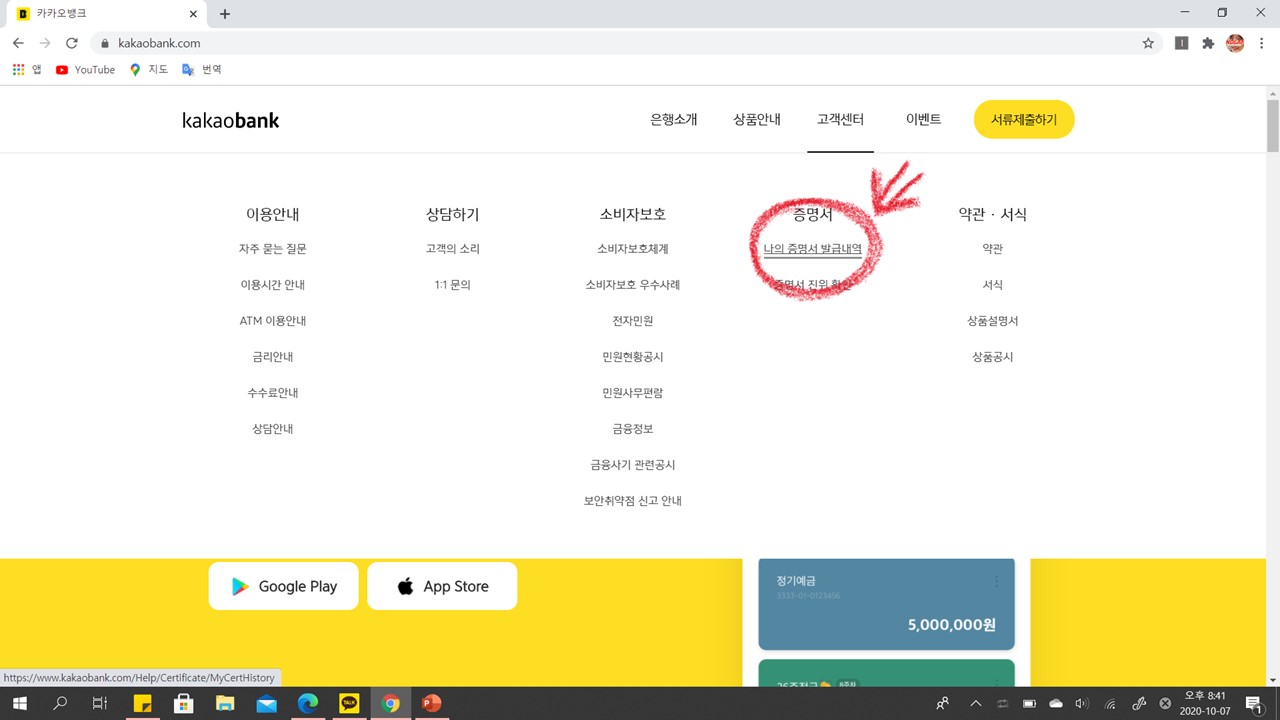Open Sticky Notes from the taskbar

tap(142, 703)
